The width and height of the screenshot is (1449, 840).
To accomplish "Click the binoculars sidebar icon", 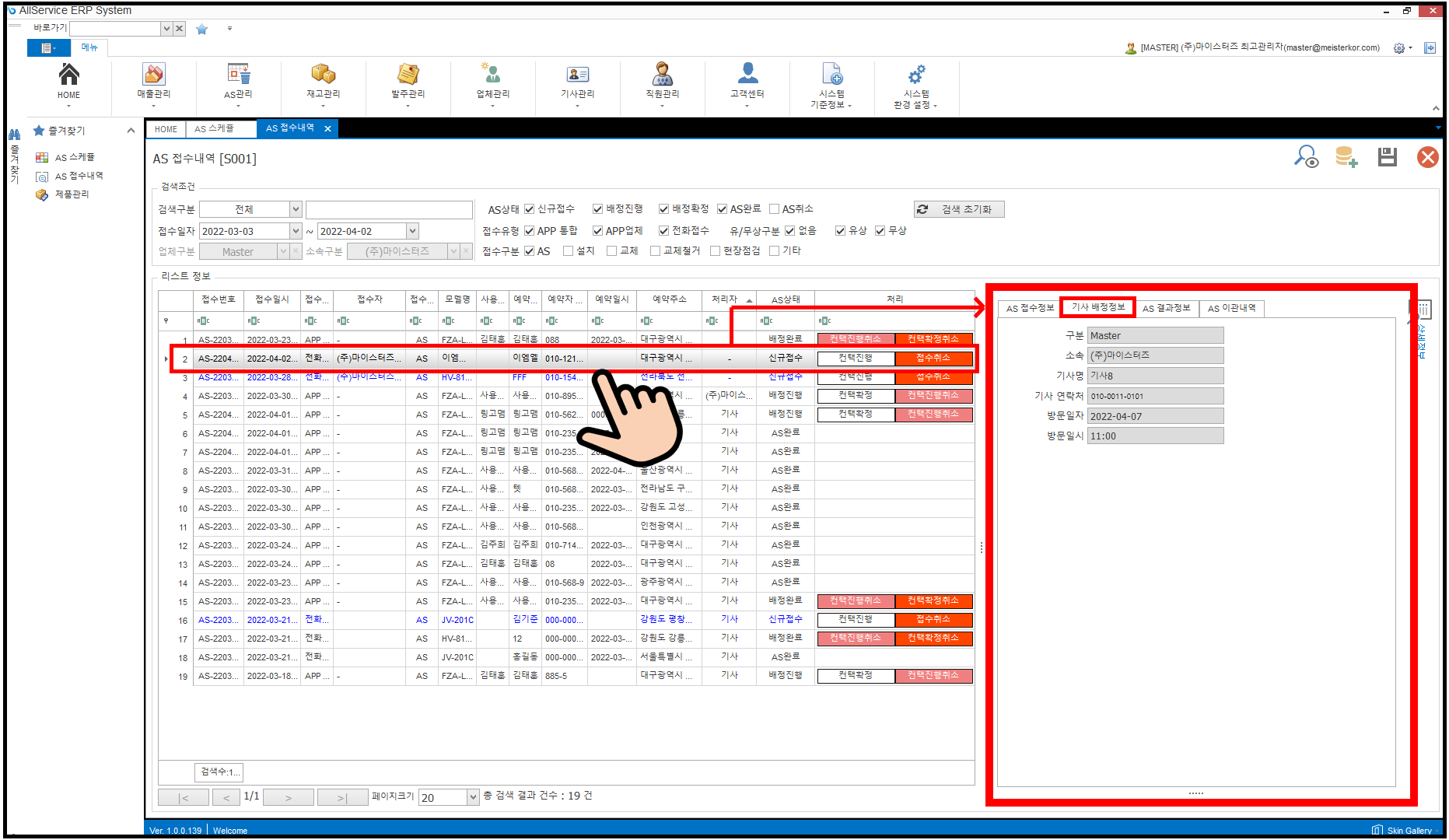I will click(x=14, y=135).
